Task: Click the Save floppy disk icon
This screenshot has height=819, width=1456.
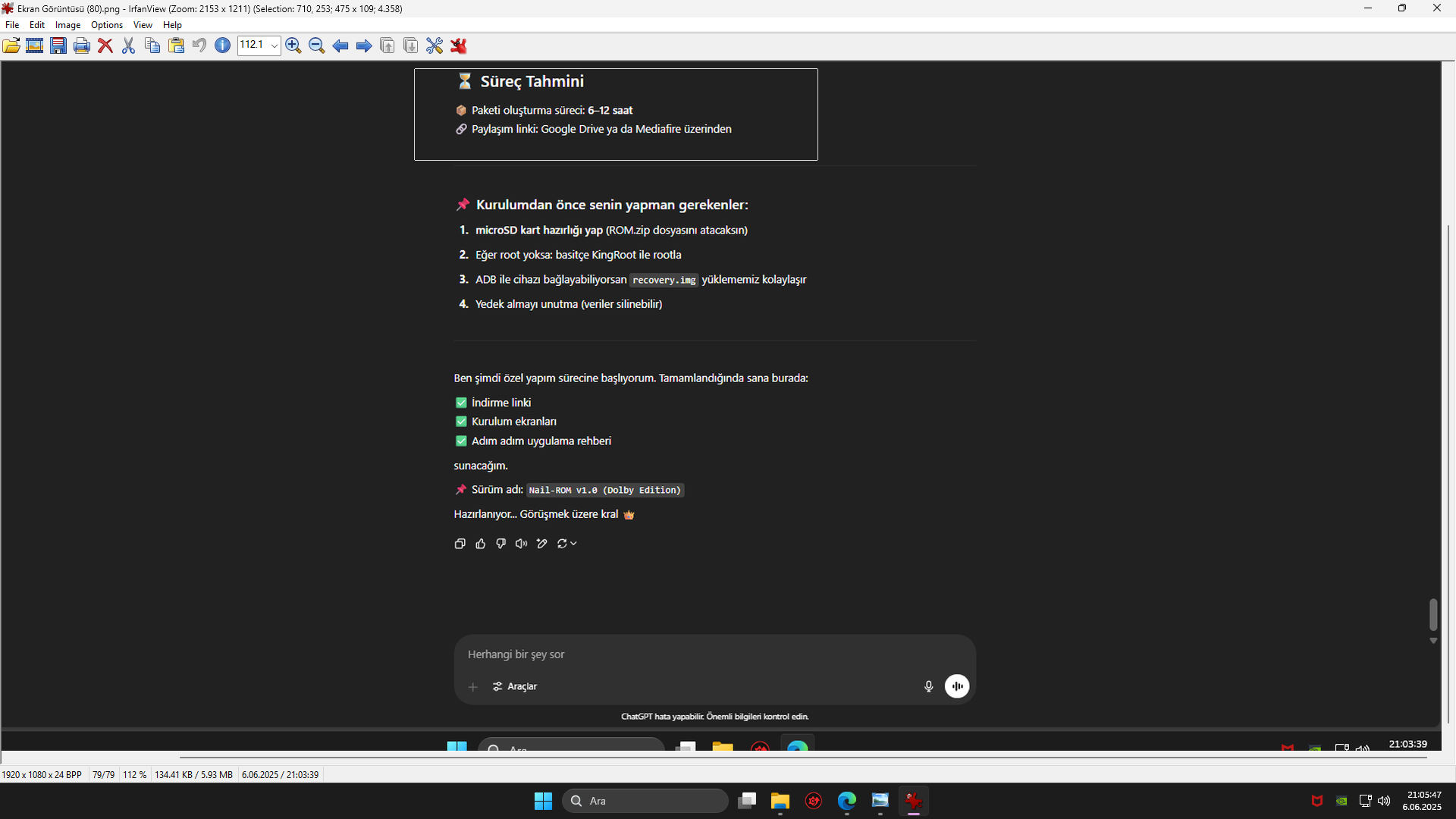Action: click(x=58, y=45)
